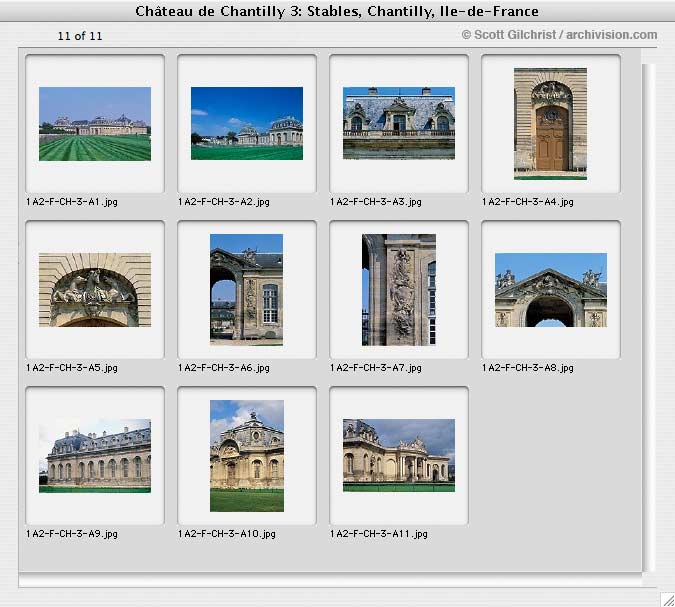Open the horse sculpture arch thumbnail A5
The image size is (675, 607).
pyautogui.click(x=95, y=290)
